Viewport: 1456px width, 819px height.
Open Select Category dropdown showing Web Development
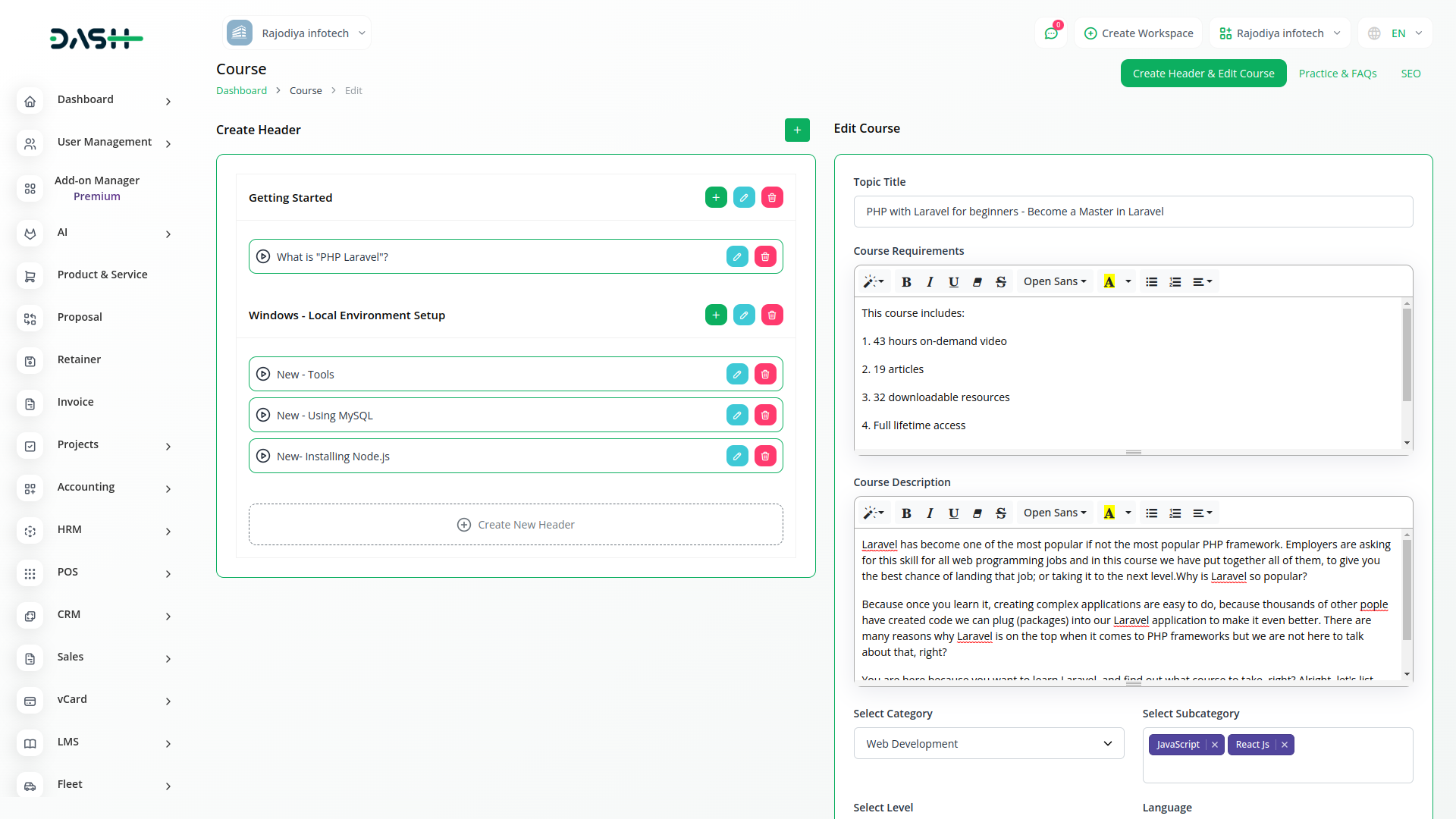tap(988, 743)
